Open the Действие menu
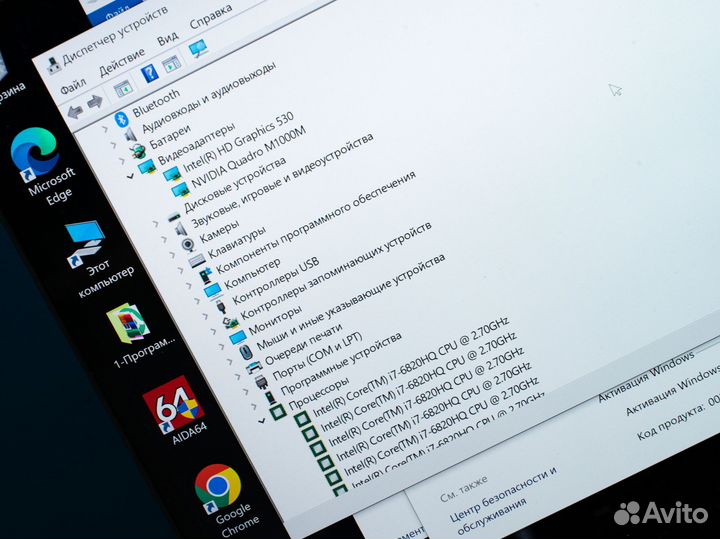 (x=122, y=62)
